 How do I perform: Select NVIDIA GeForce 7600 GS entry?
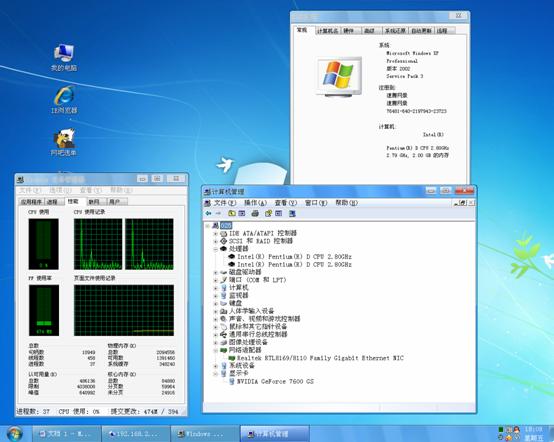275,381
